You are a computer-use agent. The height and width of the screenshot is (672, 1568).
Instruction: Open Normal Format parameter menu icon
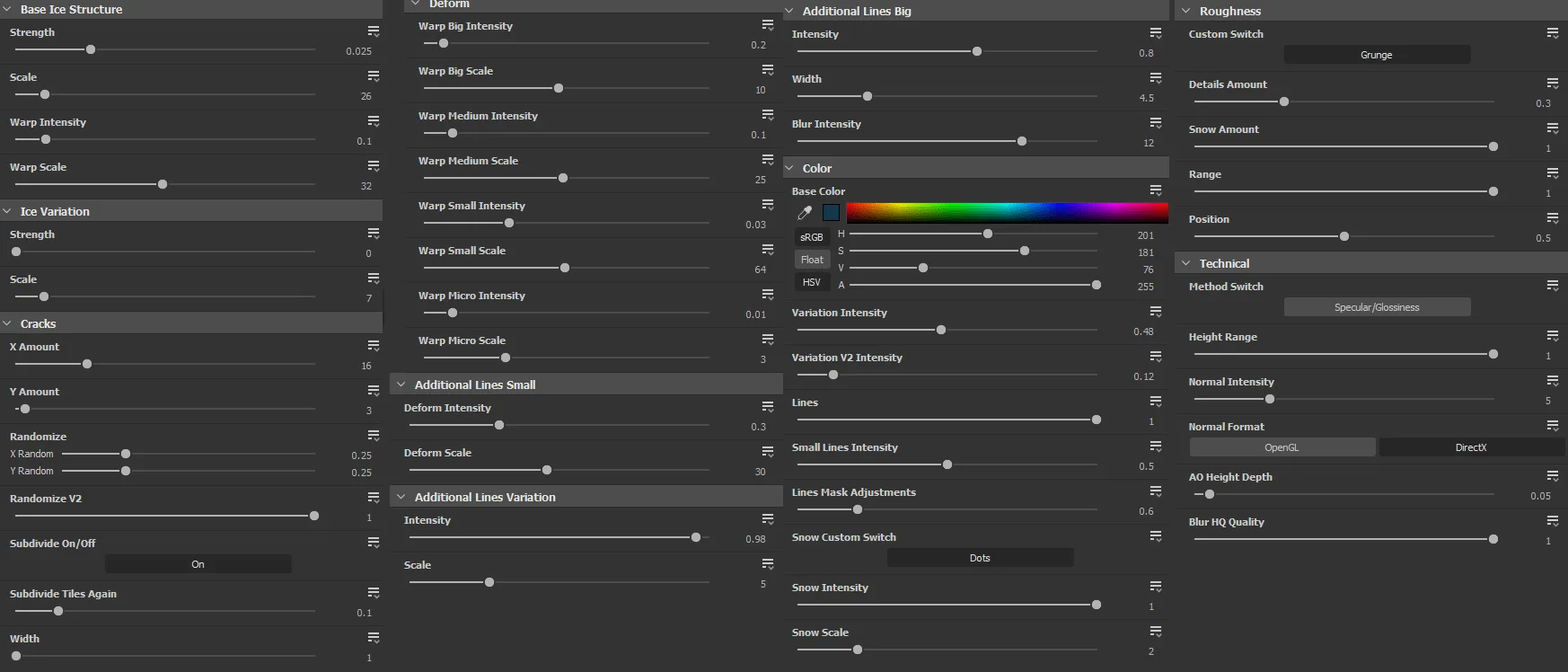point(1553,426)
